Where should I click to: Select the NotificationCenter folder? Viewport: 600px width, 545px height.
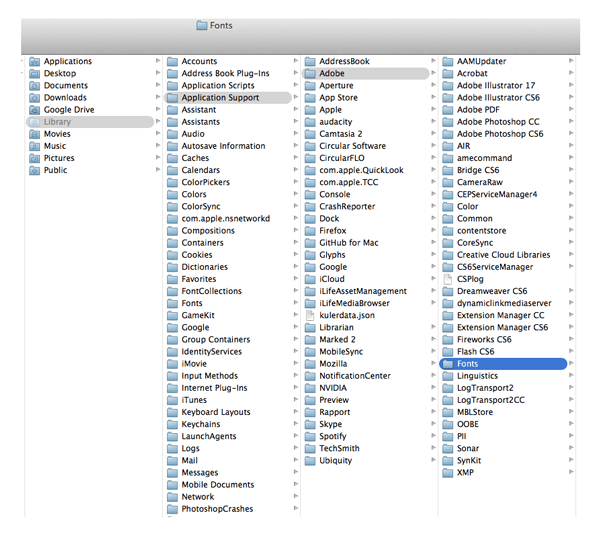click(x=355, y=376)
